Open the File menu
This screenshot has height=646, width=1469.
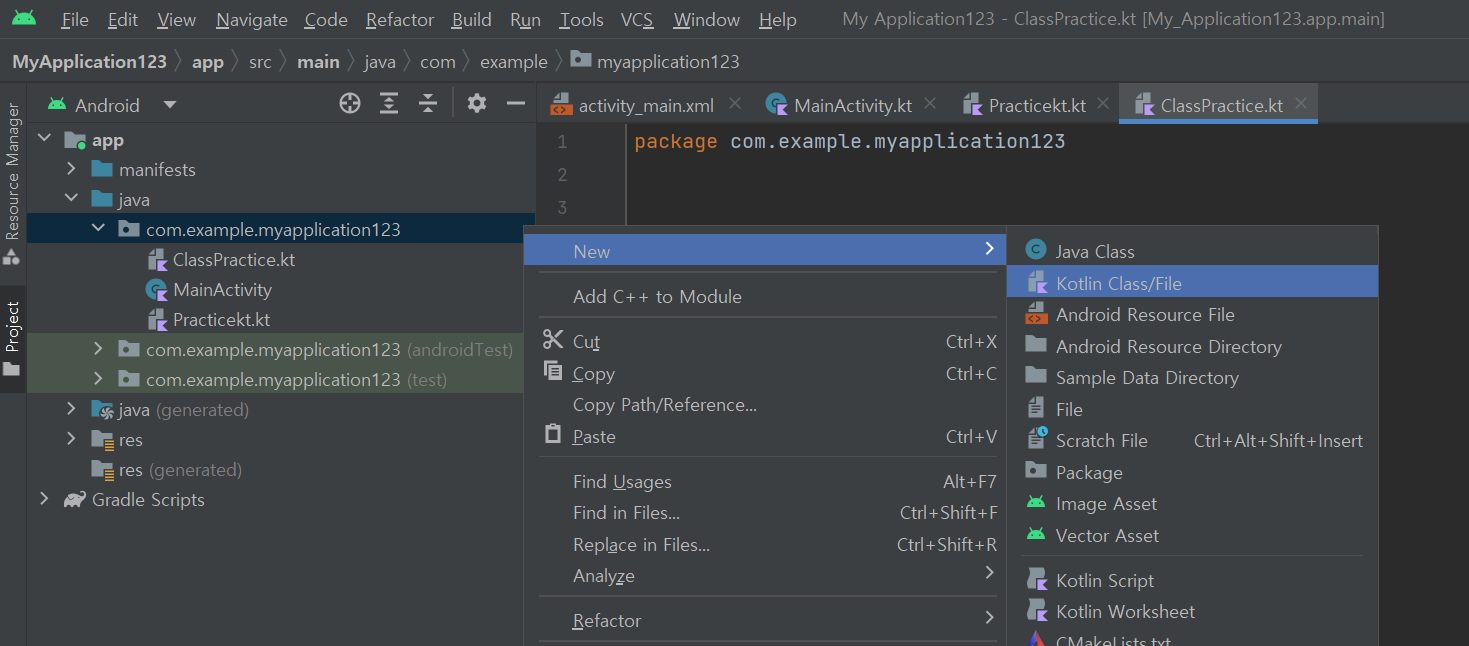(75, 20)
